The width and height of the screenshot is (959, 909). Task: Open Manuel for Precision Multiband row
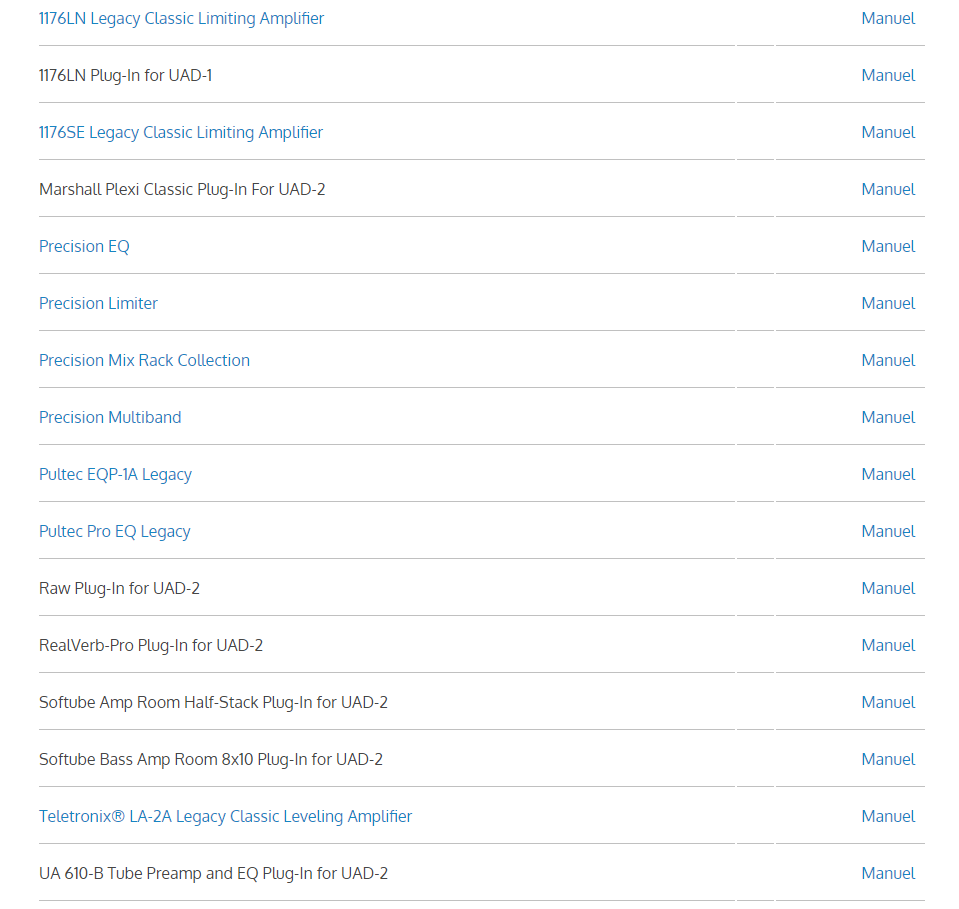[x=888, y=417]
